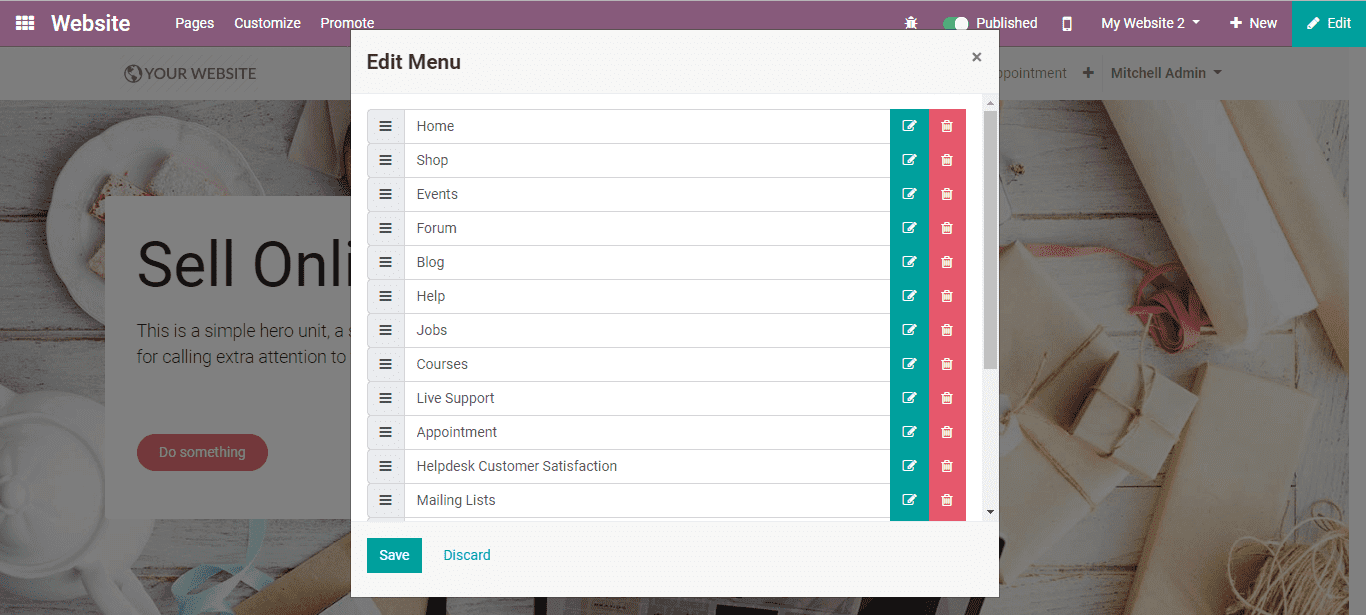Click the scrollbar up arrow

[990, 102]
